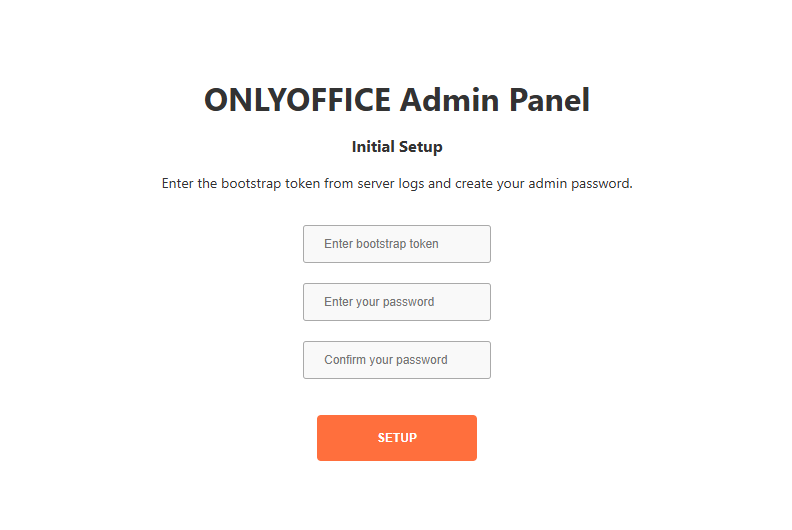
Task: Click the phrase "server logs" in instructions
Action: (386, 184)
